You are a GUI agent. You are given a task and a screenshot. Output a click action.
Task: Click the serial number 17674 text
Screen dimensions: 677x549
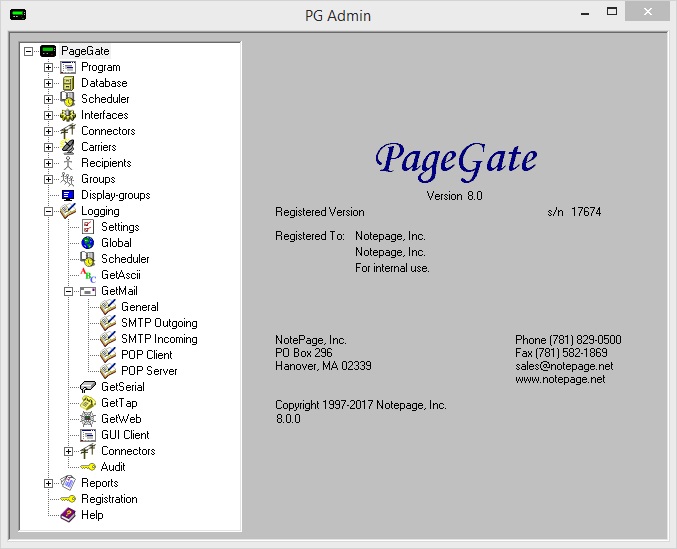[586, 212]
